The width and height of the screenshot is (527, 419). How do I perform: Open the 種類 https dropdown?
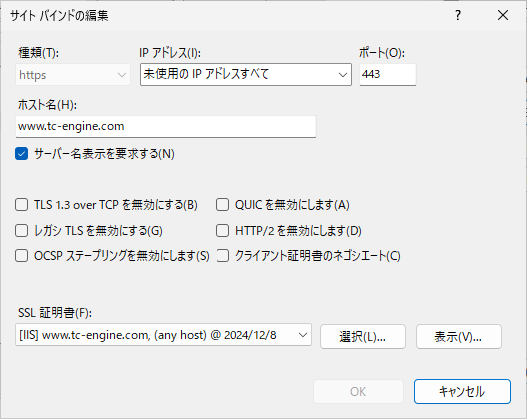73,75
